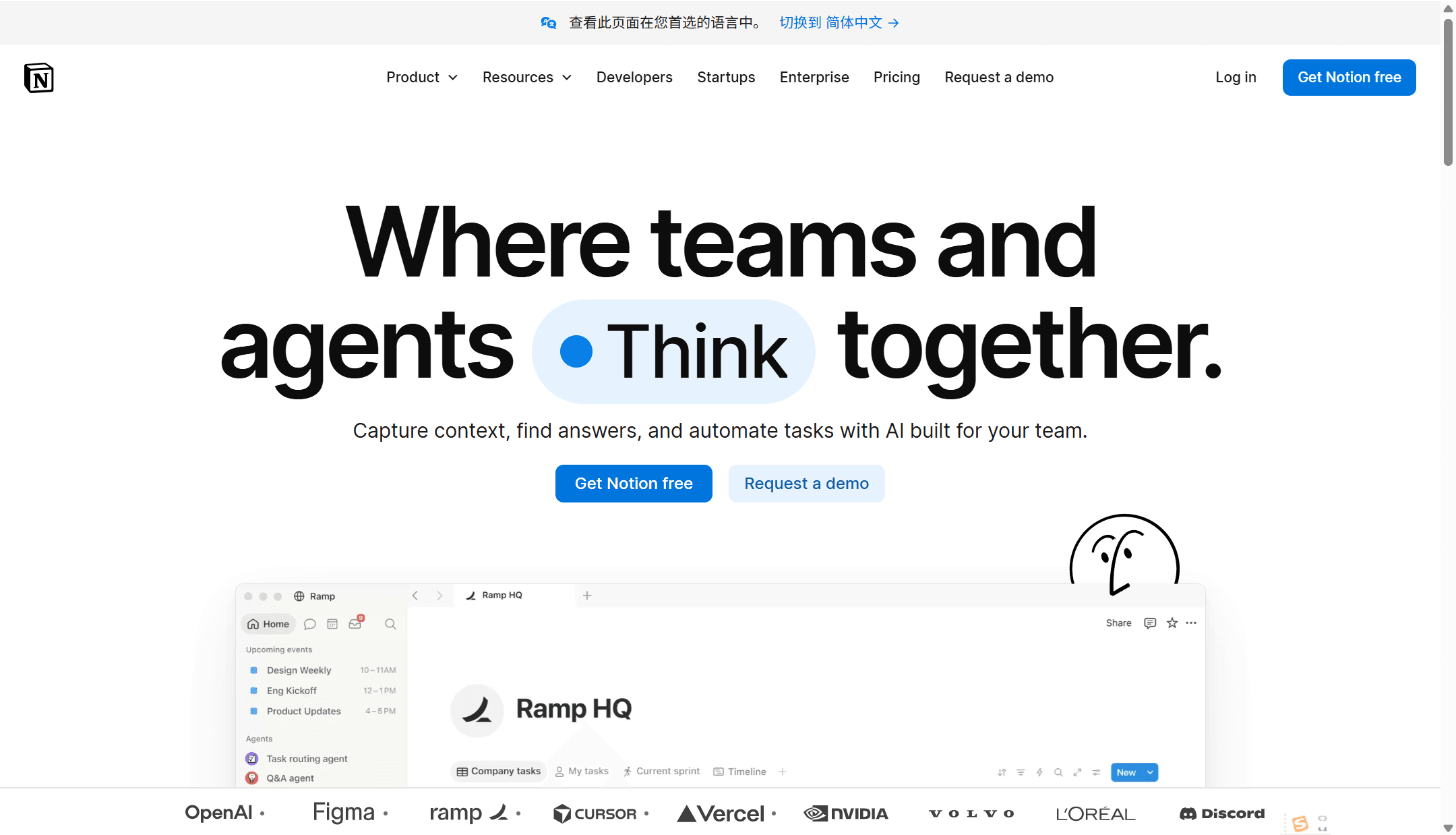Open the Pricing nav item
The image size is (1456, 835).
point(897,78)
